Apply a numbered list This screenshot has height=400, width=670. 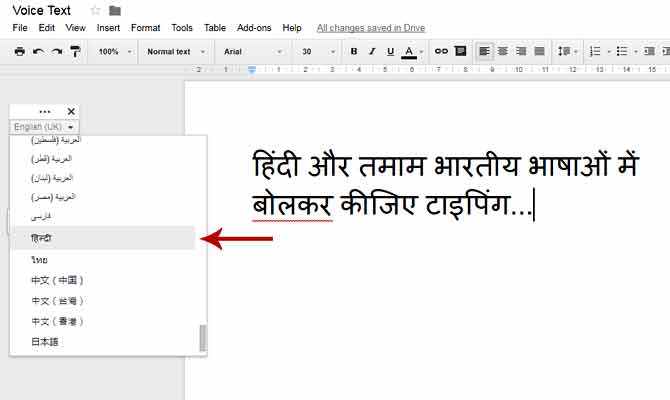(x=595, y=51)
